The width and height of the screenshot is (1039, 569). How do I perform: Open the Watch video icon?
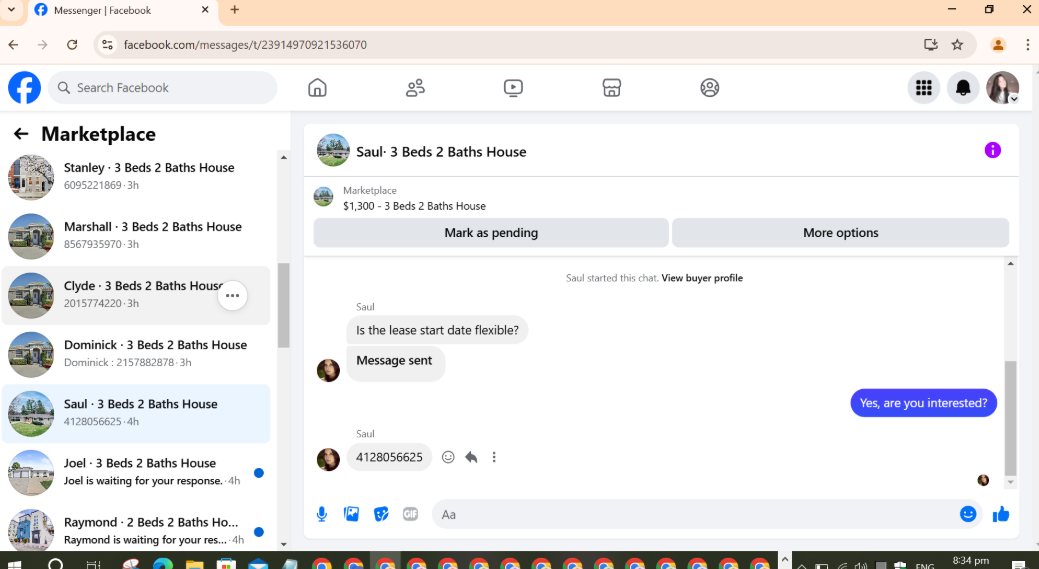point(513,87)
